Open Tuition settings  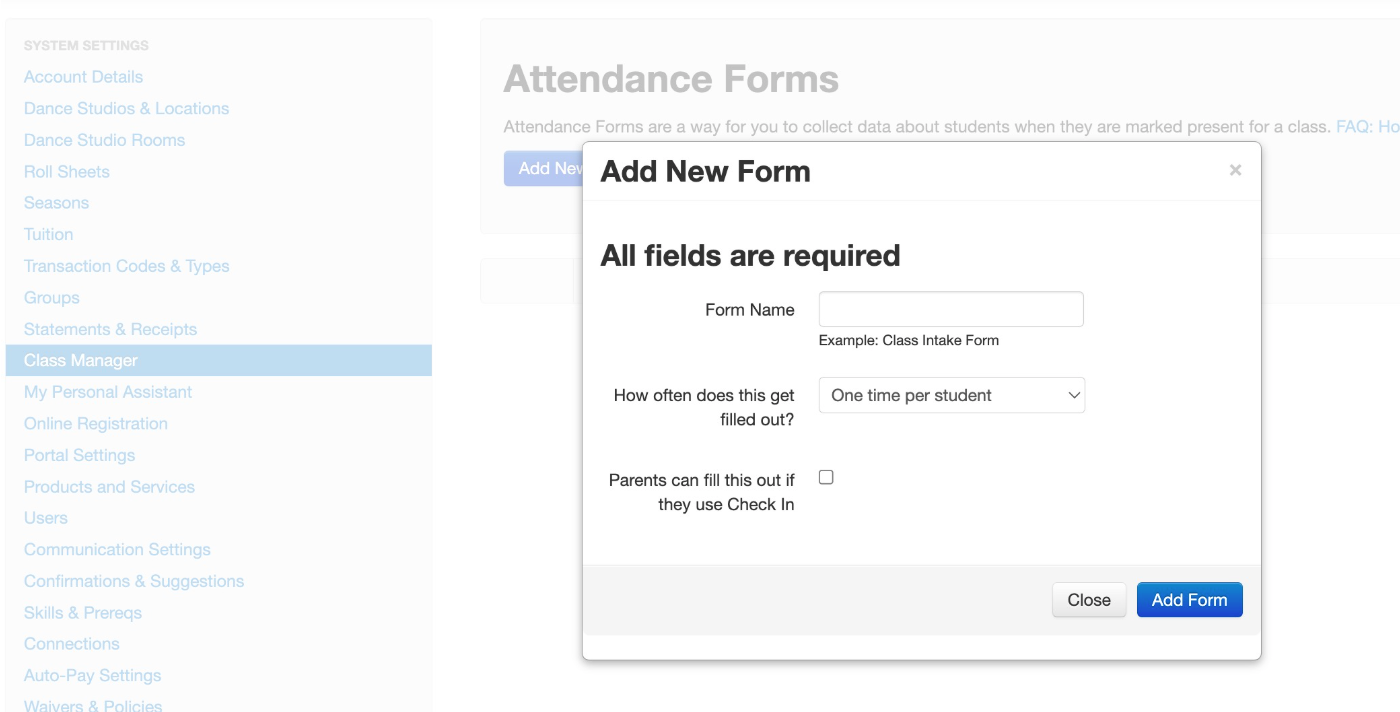(48, 234)
